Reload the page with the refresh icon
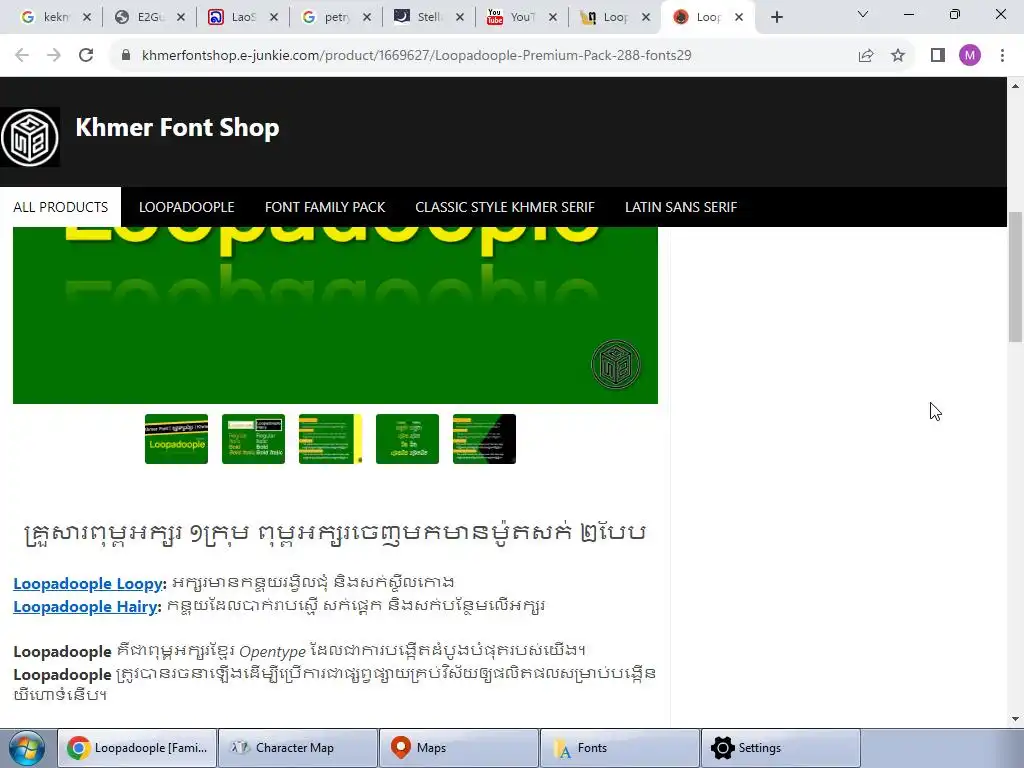Image resolution: width=1024 pixels, height=768 pixels. pos(86,56)
